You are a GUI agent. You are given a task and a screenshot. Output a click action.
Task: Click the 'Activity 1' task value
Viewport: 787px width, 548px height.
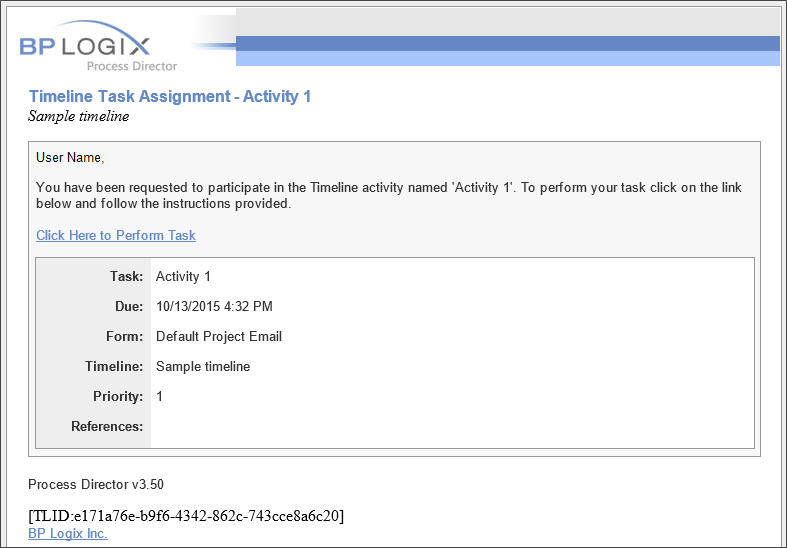(183, 276)
